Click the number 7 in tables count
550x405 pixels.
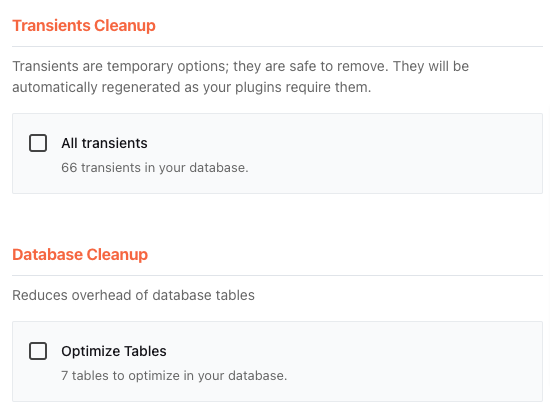click(65, 376)
